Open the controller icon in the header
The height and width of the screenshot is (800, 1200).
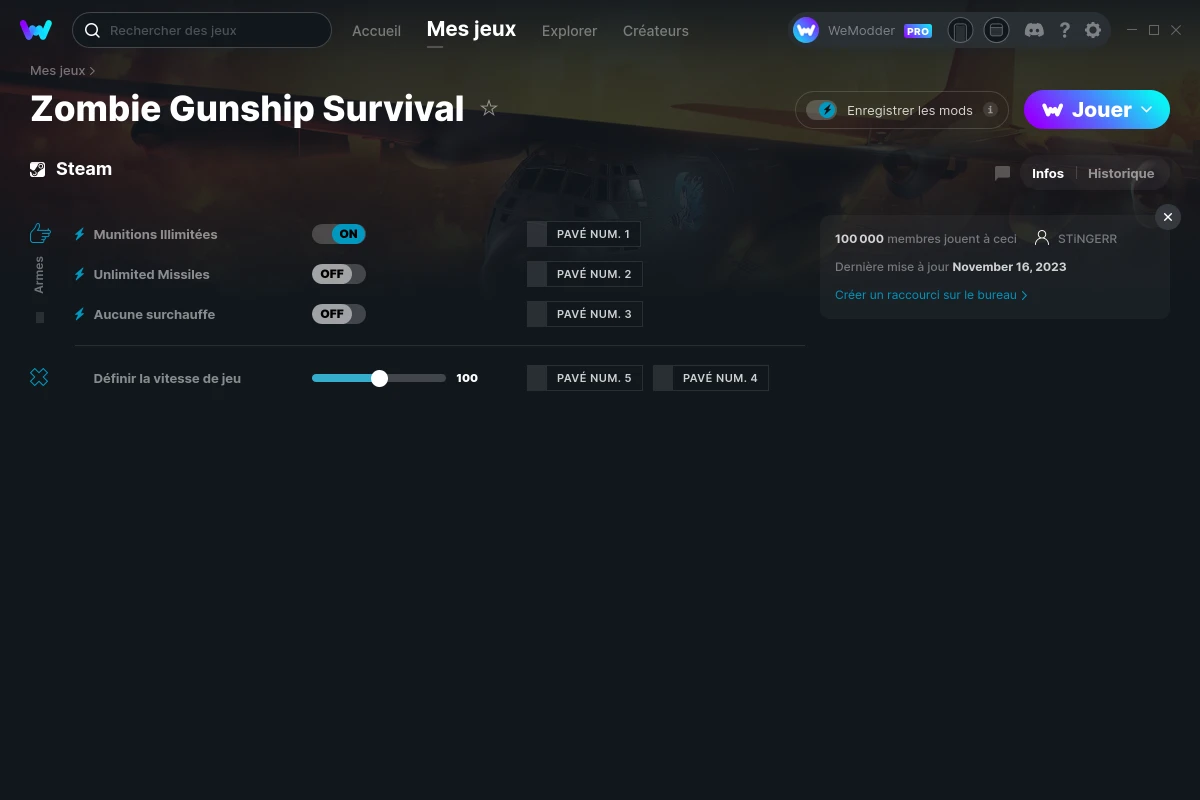960,30
